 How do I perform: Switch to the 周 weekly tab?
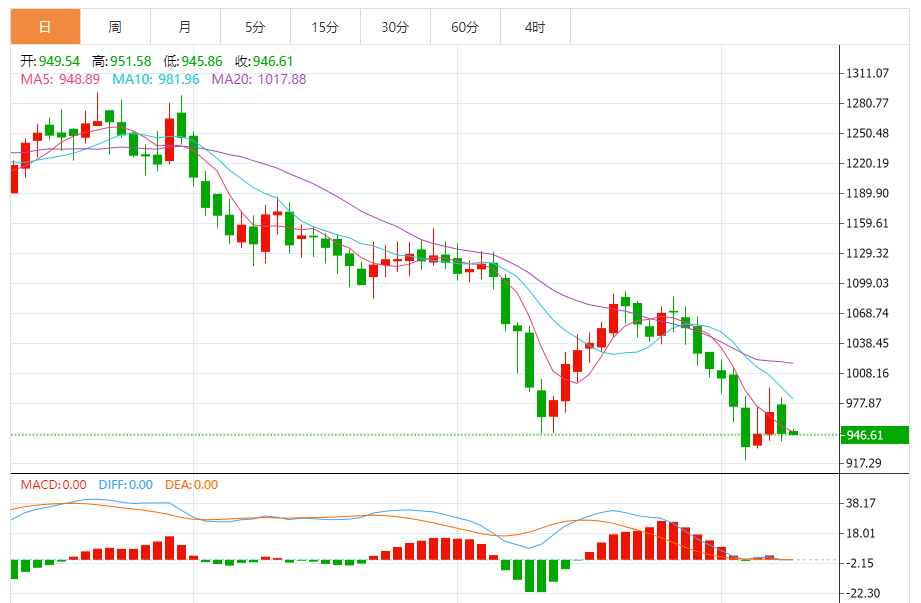(x=115, y=26)
